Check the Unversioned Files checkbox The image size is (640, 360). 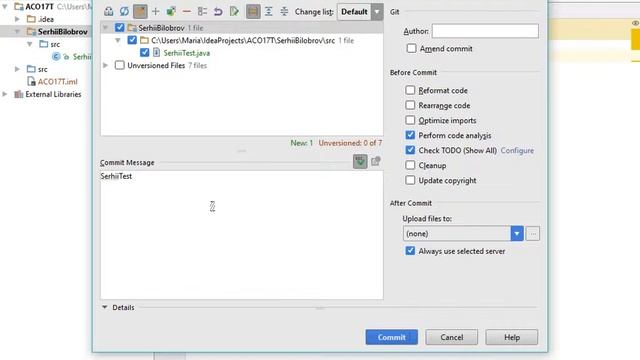120,65
